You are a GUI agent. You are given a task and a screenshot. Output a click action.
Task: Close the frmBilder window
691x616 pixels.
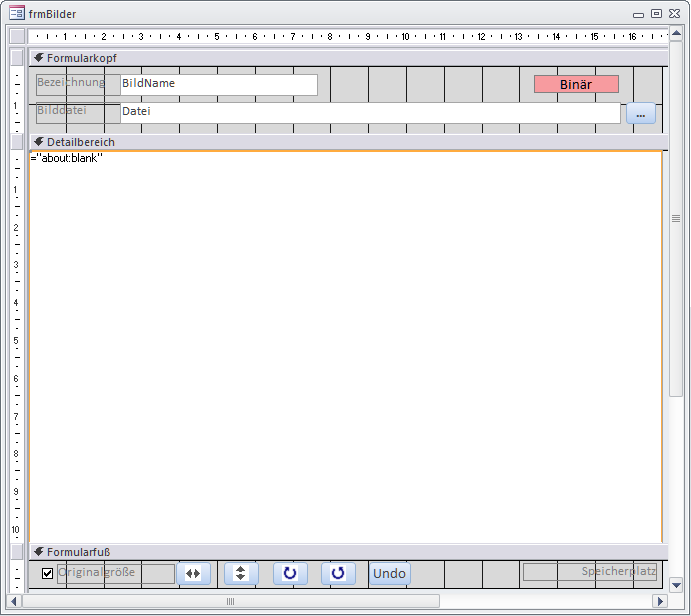[674, 14]
